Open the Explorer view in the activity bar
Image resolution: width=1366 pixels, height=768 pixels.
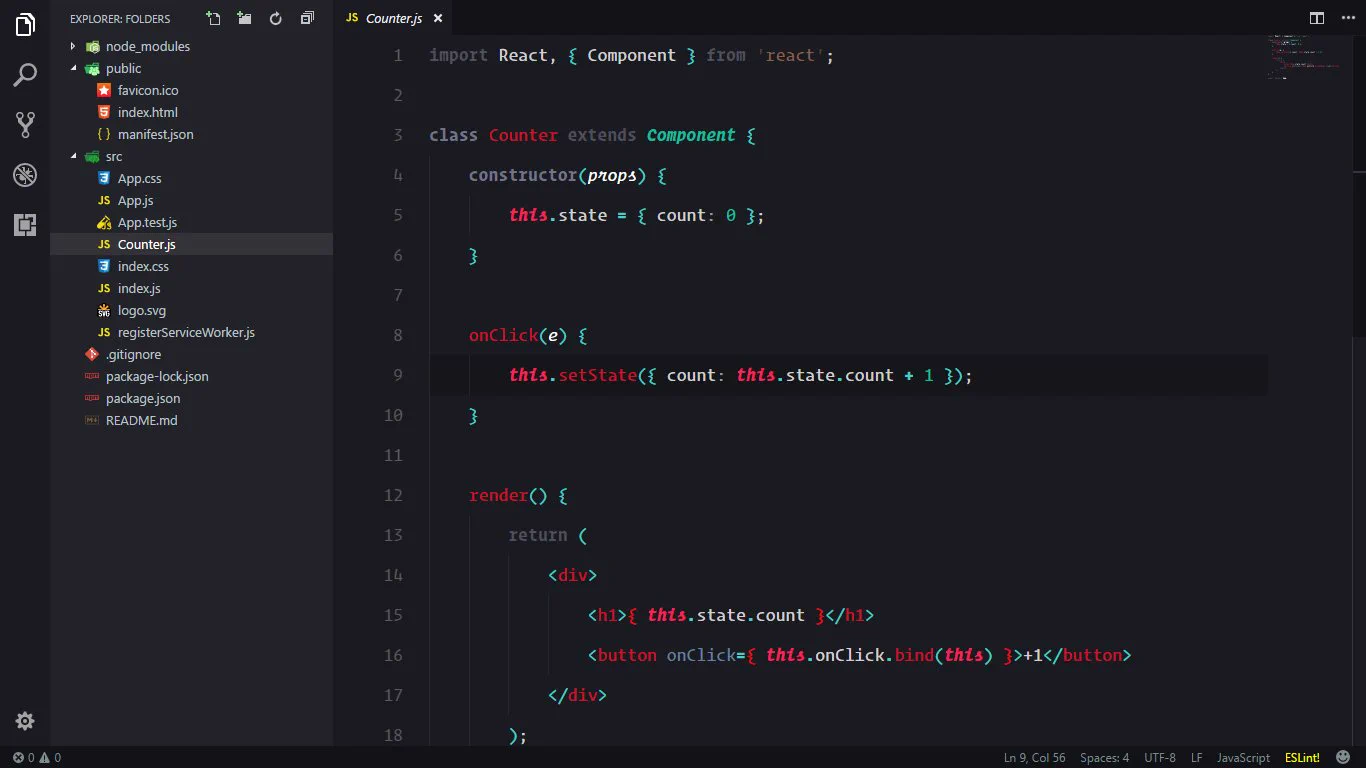click(25, 25)
